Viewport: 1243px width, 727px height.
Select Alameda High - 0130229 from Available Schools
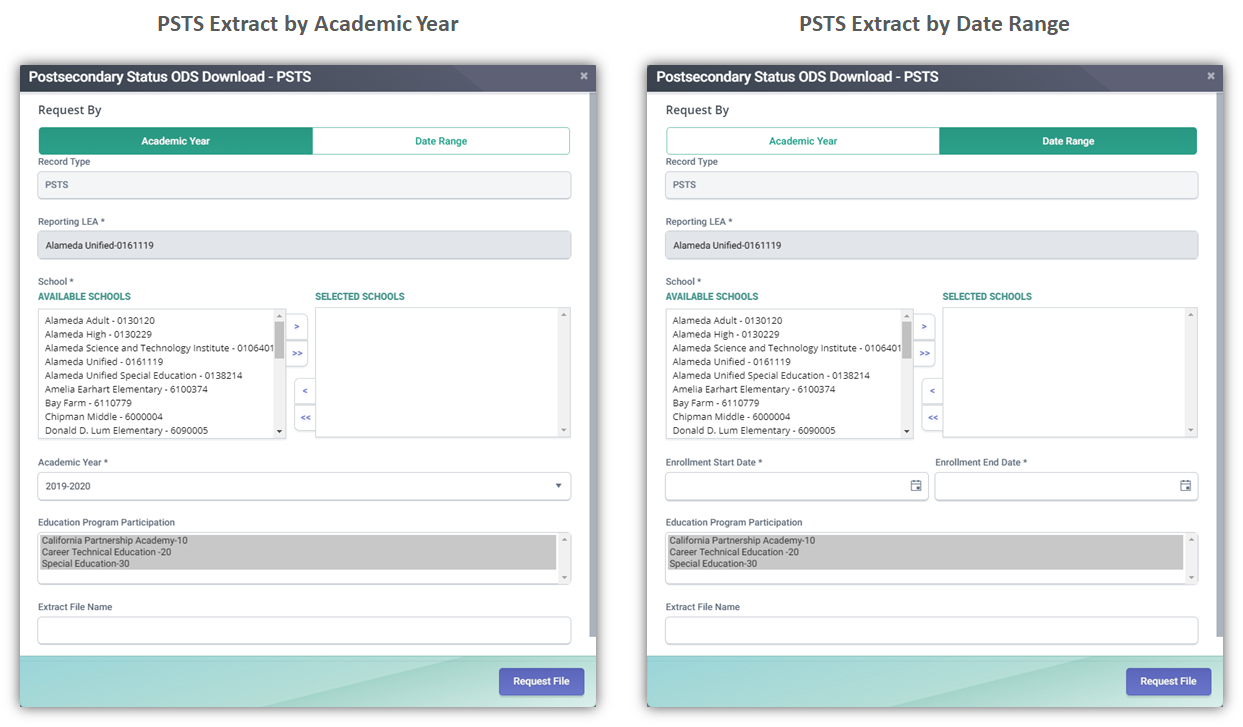pos(99,333)
